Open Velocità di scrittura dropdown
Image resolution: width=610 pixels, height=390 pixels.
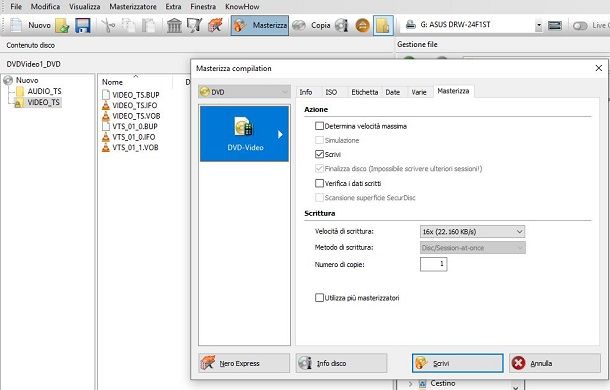[472, 232]
